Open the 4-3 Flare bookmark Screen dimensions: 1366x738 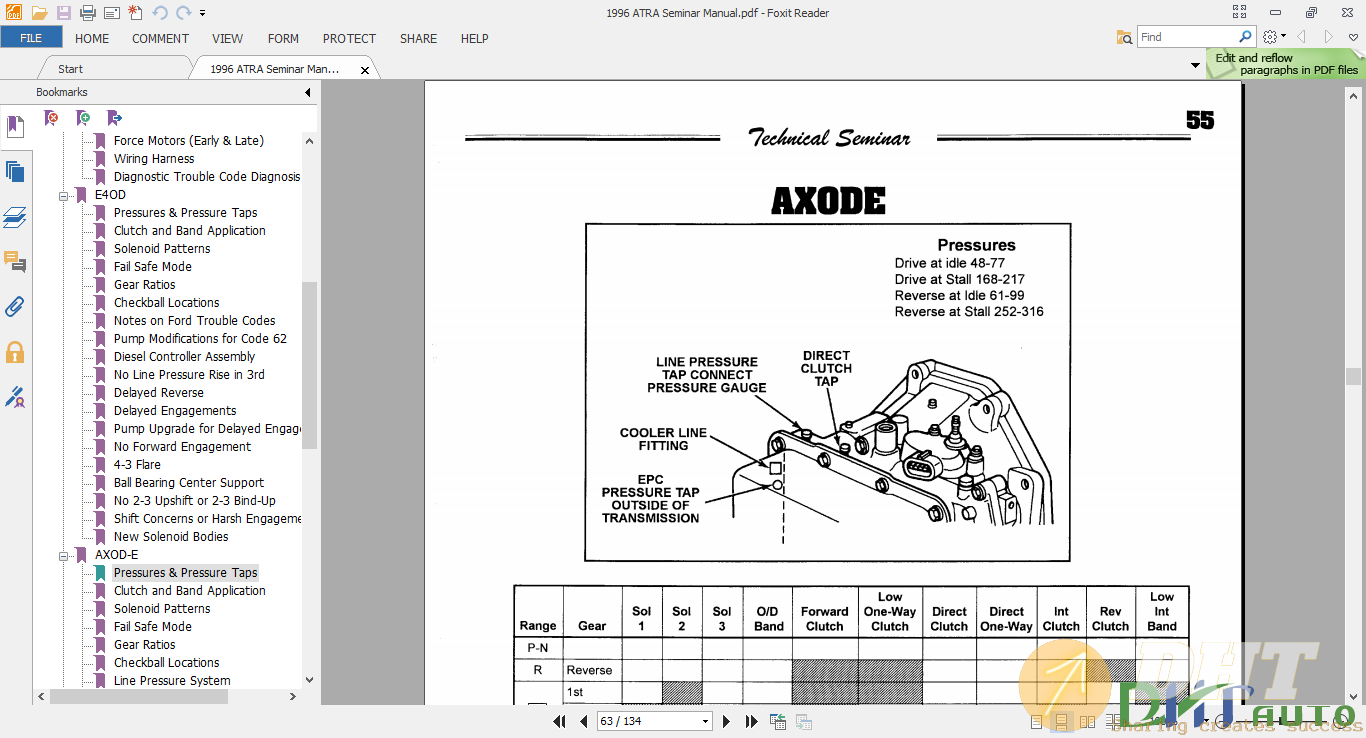[x=137, y=465]
